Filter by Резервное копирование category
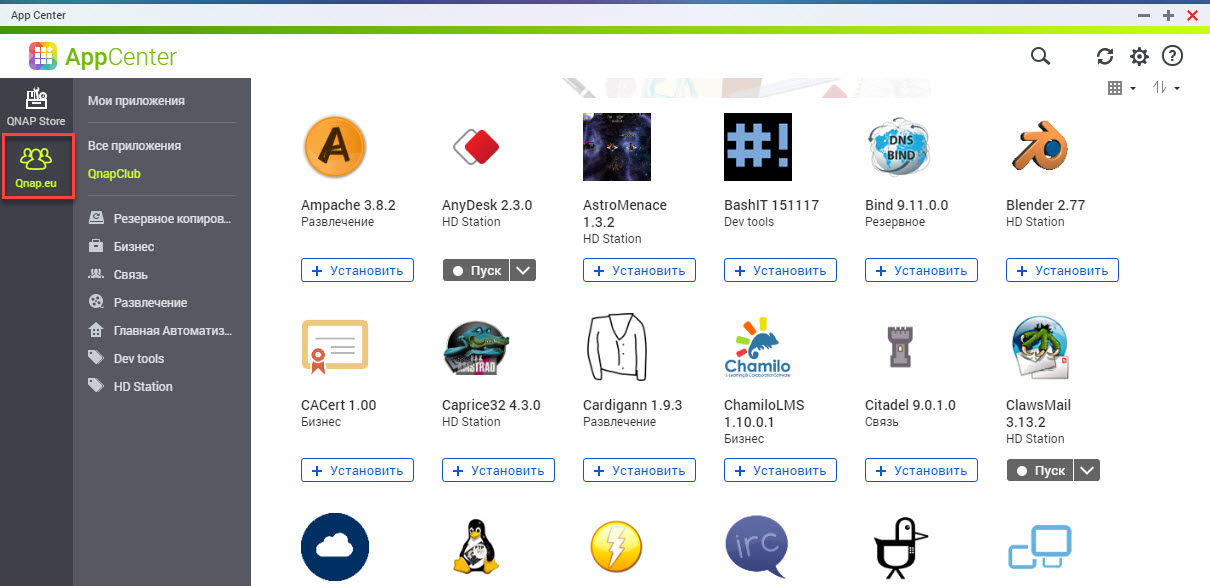 point(160,218)
